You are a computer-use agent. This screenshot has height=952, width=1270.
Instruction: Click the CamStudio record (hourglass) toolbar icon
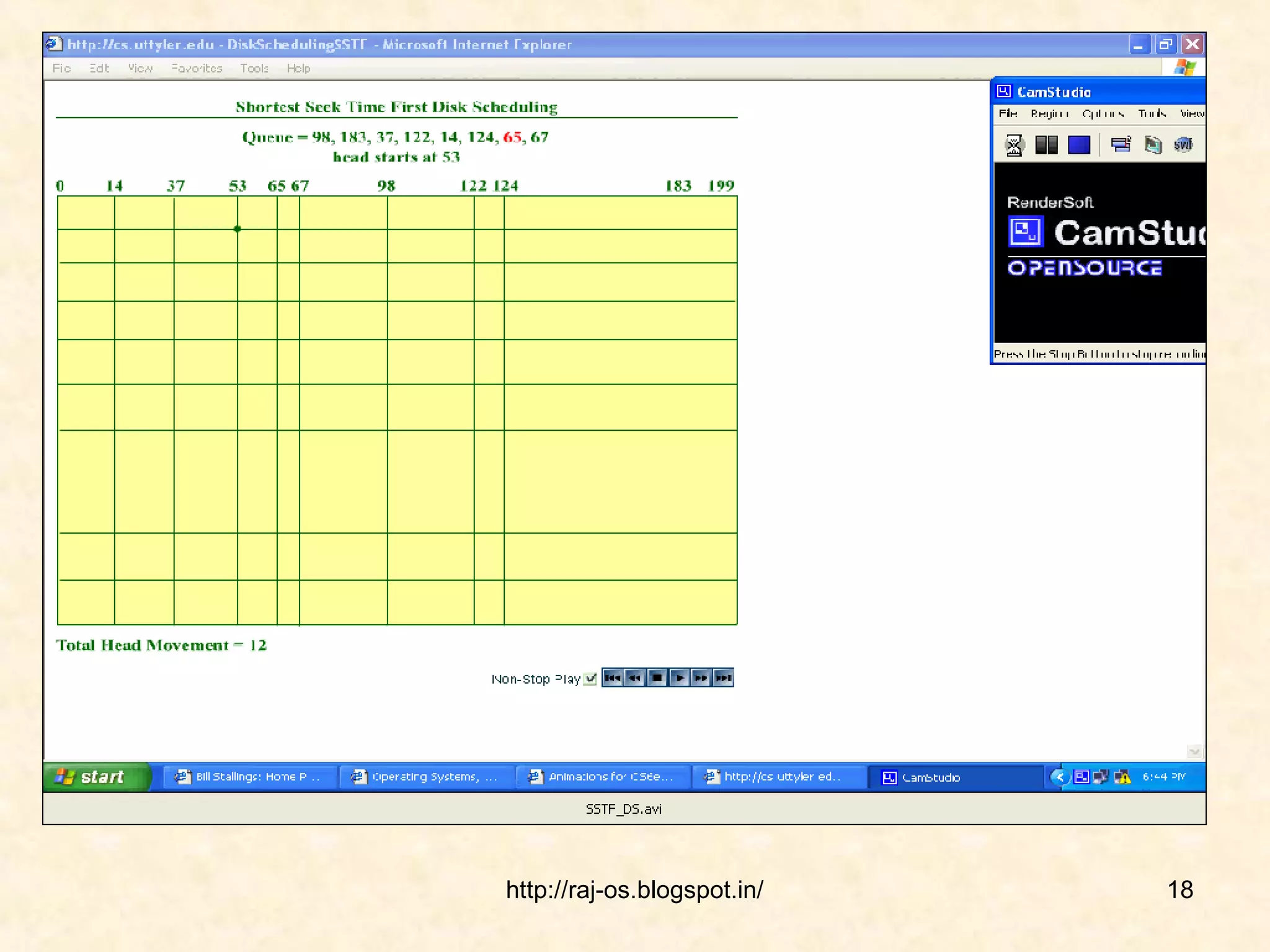pos(1014,145)
